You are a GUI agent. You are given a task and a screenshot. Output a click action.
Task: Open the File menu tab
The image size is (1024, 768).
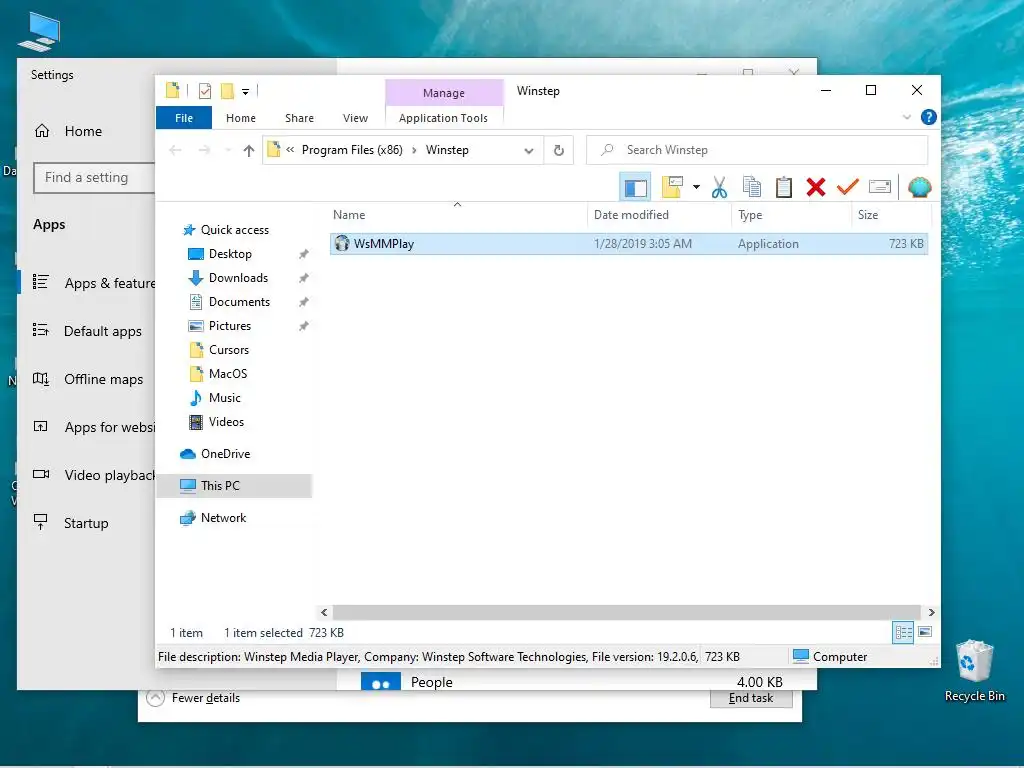184,118
